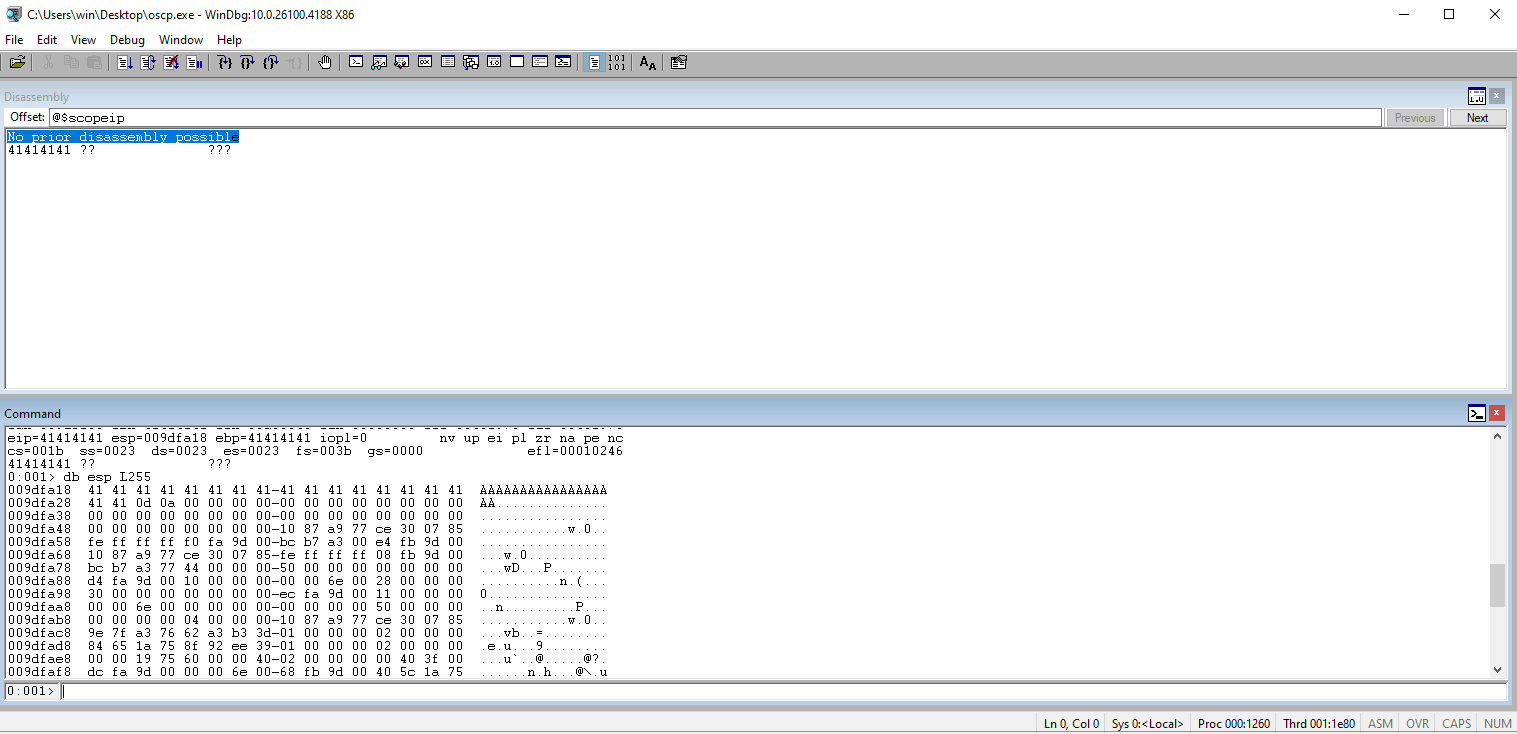Switch to Source mode off button

[617, 63]
